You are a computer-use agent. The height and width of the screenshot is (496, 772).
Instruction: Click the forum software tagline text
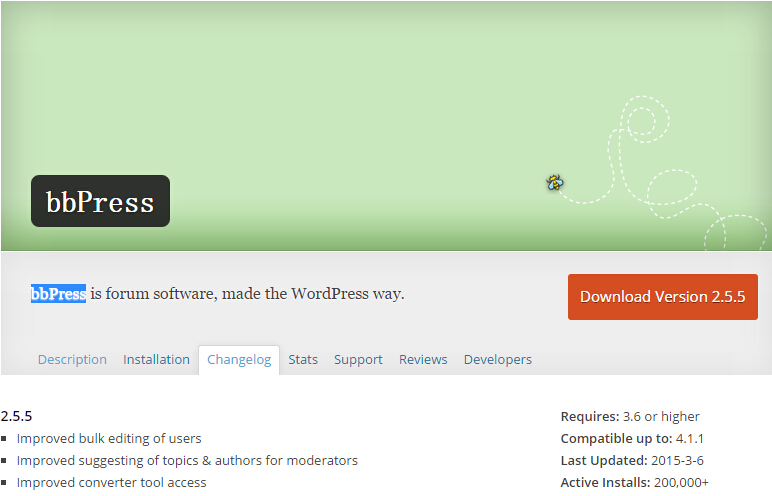(x=247, y=294)
